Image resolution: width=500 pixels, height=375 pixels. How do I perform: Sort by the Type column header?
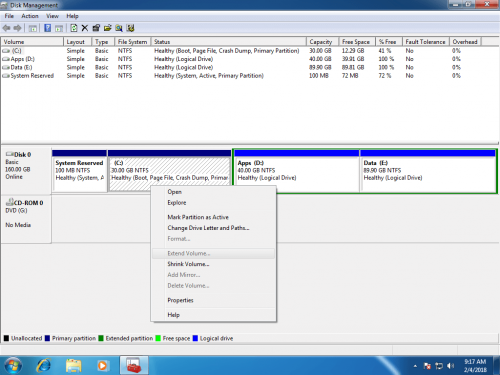tap(103, 42)
